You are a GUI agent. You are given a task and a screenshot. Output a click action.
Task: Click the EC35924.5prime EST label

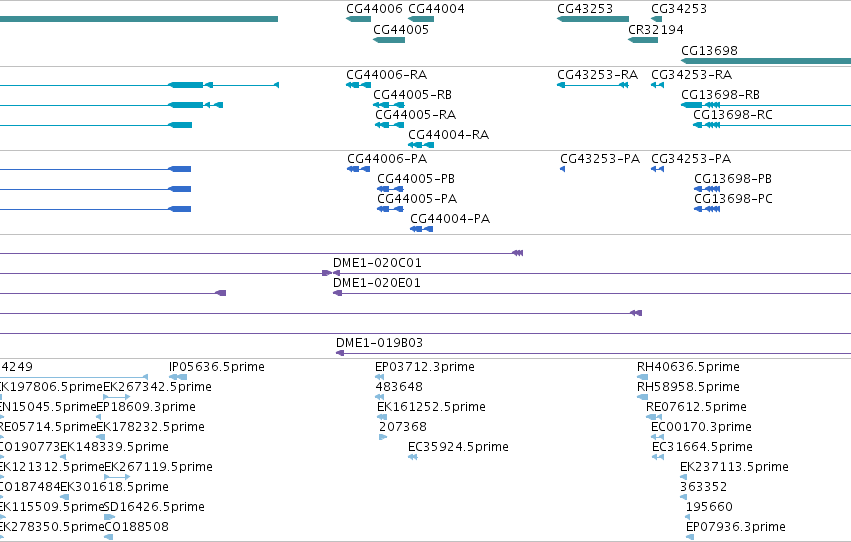[458, 447]
